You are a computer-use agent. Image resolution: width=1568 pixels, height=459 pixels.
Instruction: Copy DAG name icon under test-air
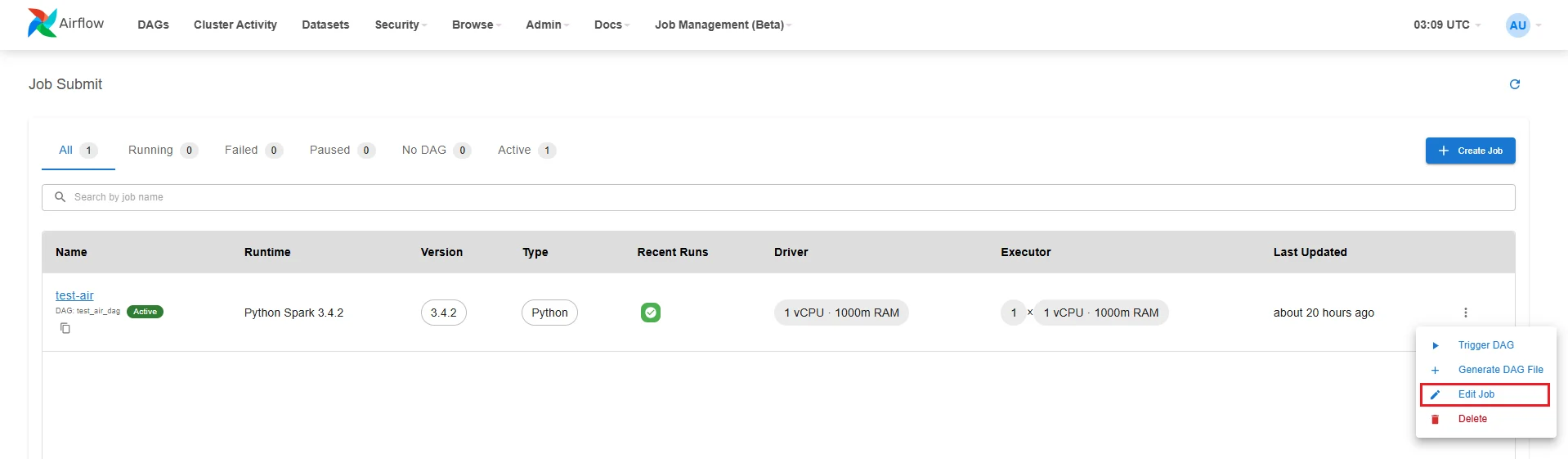click(x=65, y=328)
